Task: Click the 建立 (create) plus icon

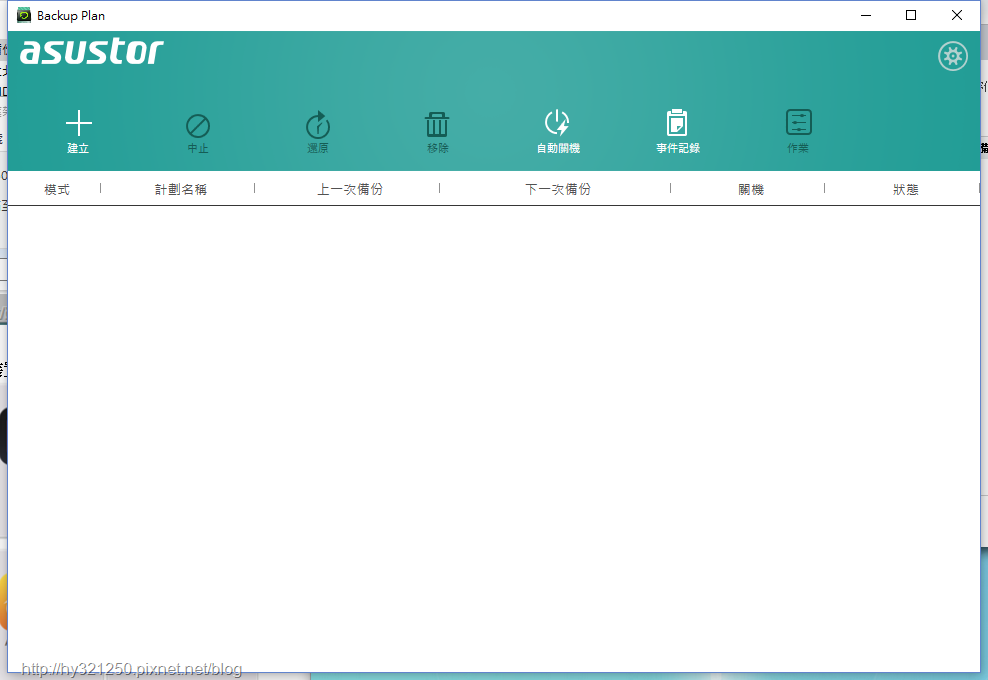Action: pos(79,124)
